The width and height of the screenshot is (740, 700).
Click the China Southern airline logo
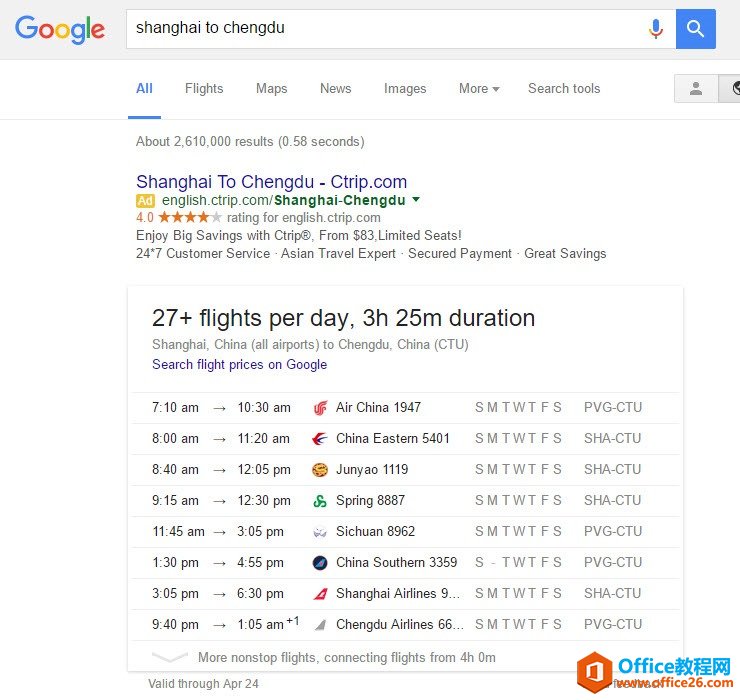pos(320,563)
